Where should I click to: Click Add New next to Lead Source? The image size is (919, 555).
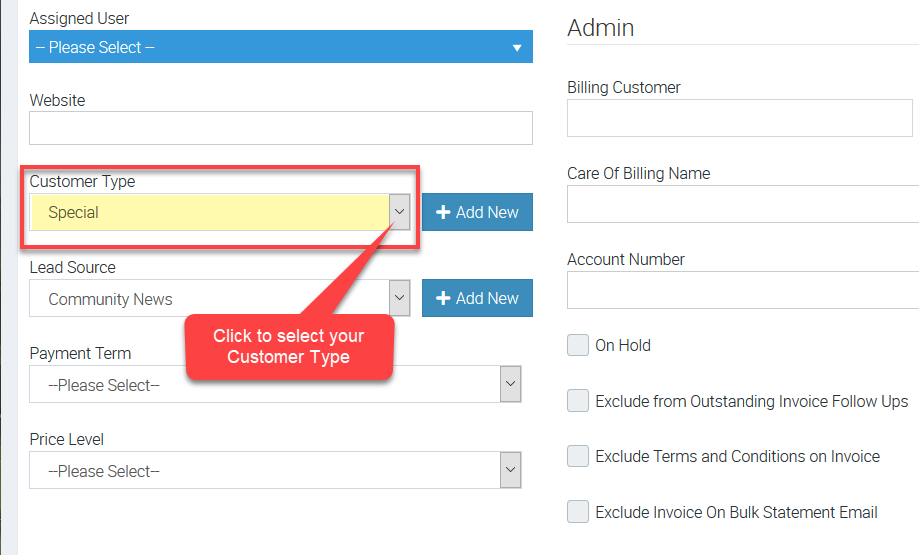[x=477, y=298]
